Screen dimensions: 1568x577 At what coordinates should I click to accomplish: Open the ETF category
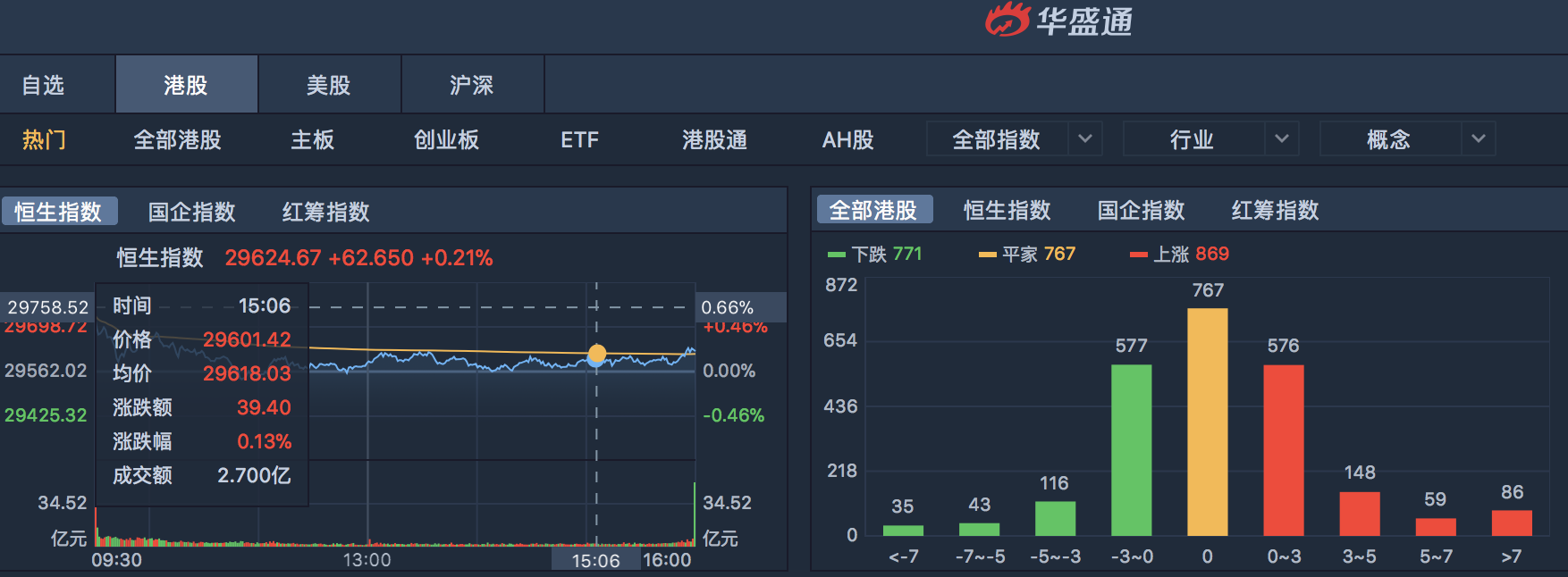[x=579, y=140]
